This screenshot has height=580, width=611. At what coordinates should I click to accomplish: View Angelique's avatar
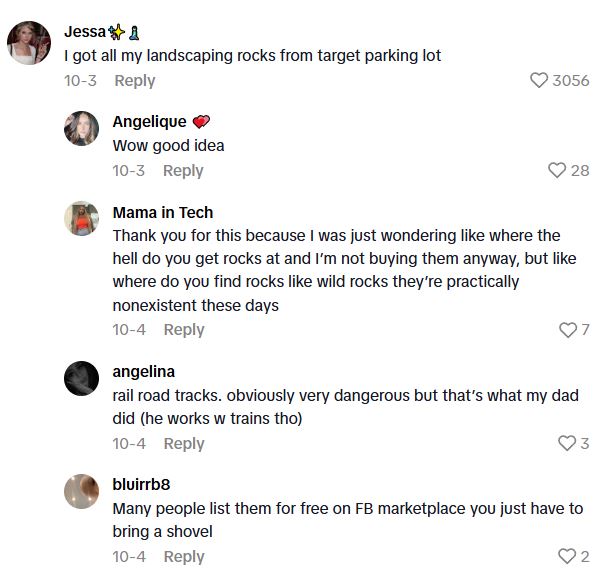(82, 128)
